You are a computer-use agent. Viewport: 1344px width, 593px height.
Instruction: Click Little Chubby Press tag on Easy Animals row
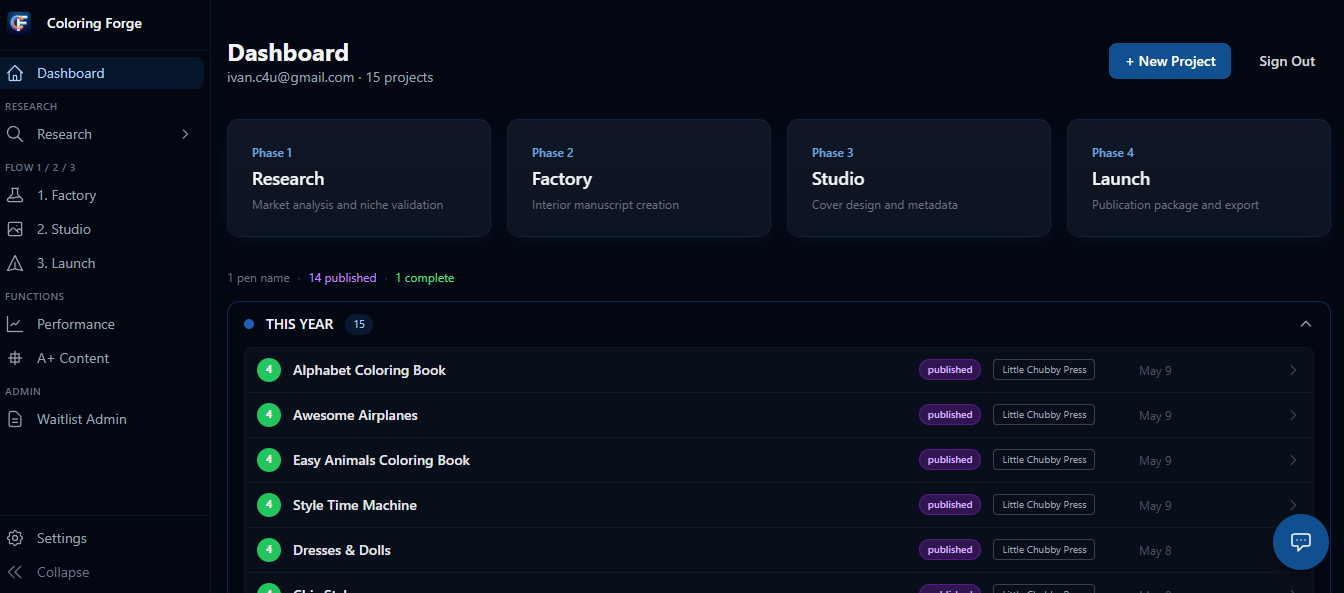1044,460
